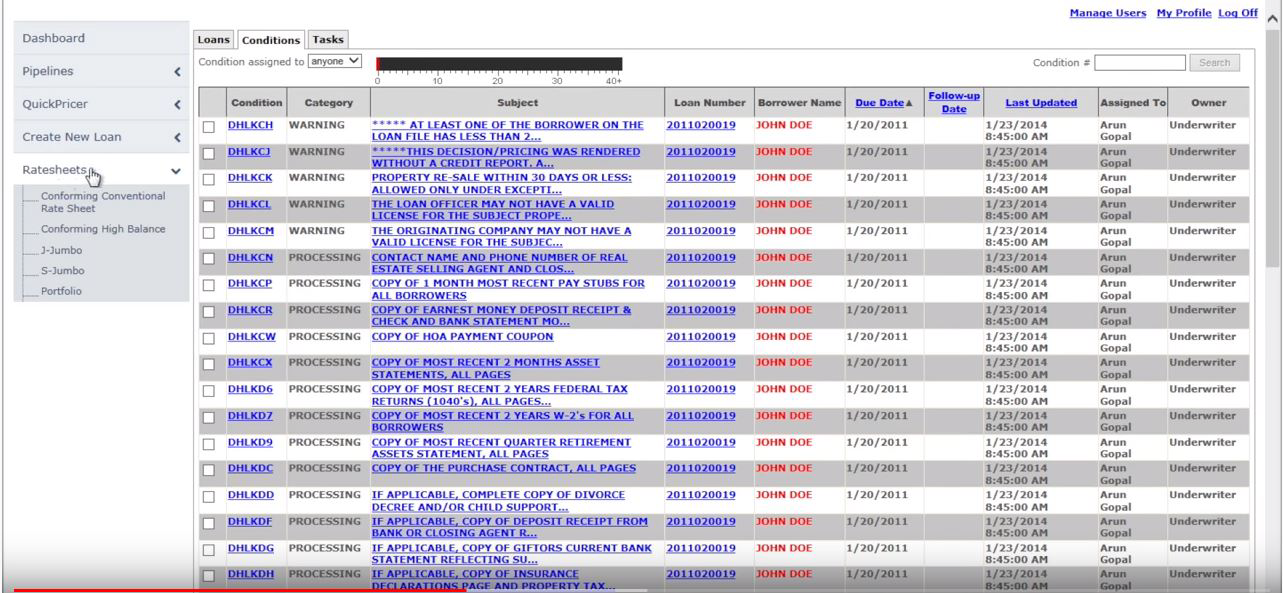Go to Dashboard in the sidebar
Image resolution: width=1283 pixels, height=593 pixels.
tap(54, 38)
